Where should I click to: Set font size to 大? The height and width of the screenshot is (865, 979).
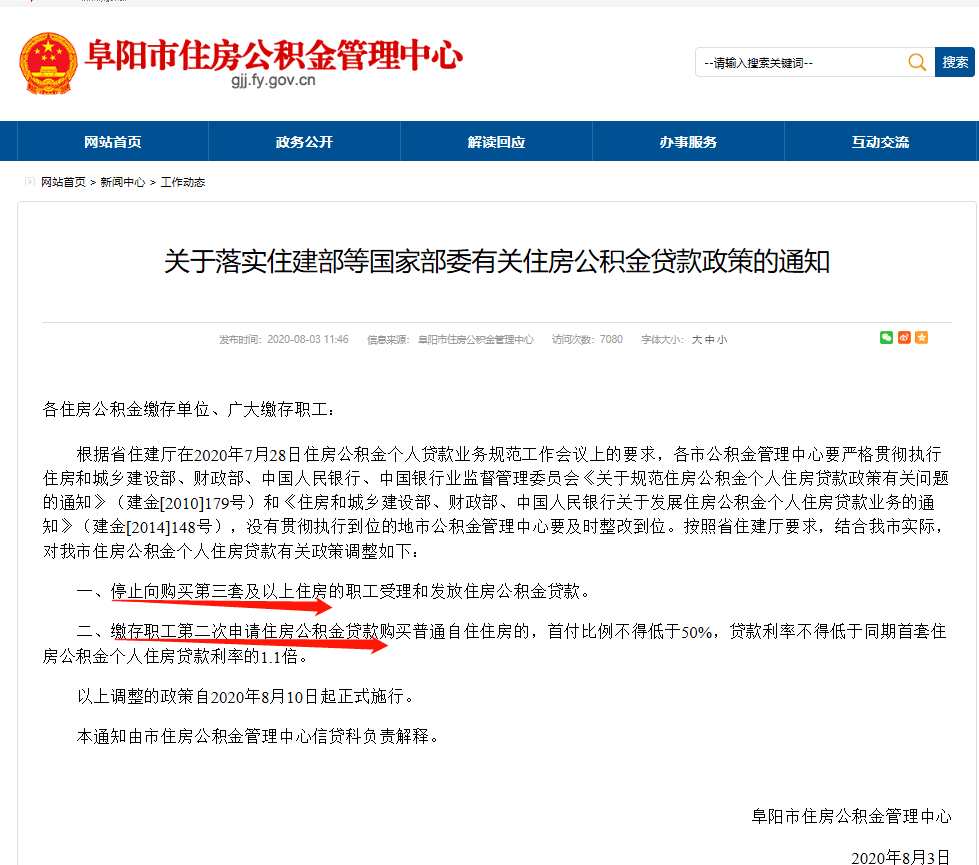[697, 340]
